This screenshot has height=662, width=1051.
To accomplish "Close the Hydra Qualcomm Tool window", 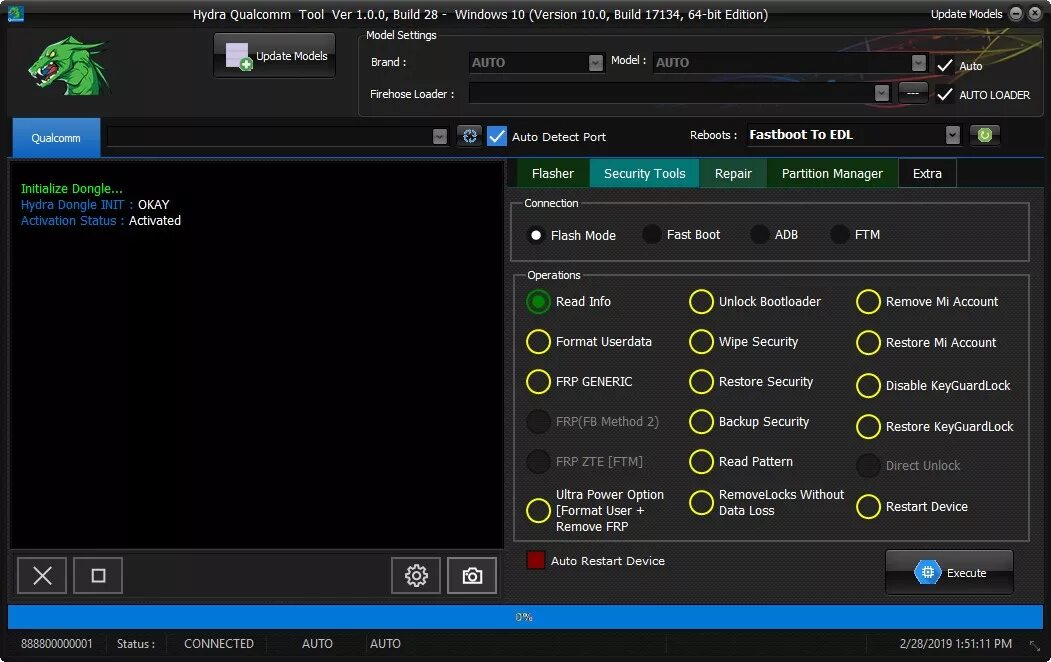I will [x=1036, y=13].
